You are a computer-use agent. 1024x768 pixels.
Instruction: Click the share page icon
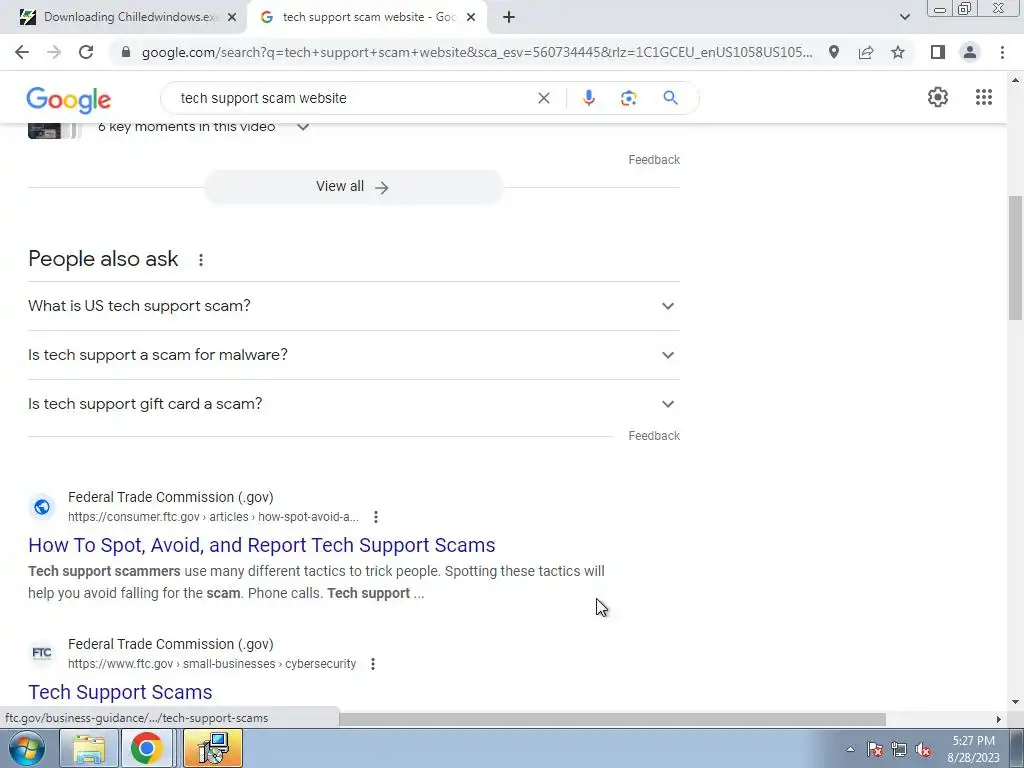click(x=866, y=52)
